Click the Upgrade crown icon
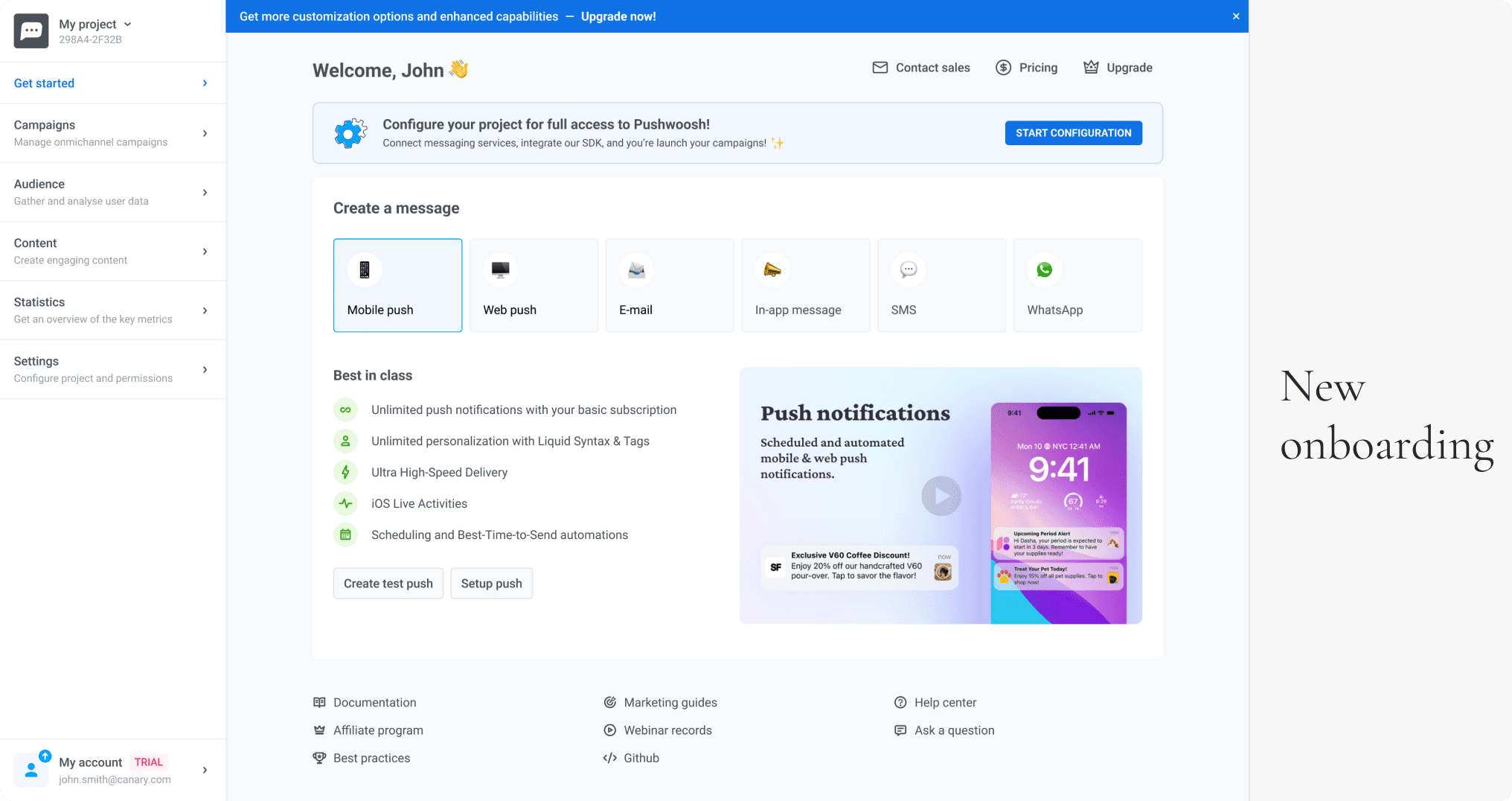This screenshot has width=1512, height=801. click(x=1091, y=67)
